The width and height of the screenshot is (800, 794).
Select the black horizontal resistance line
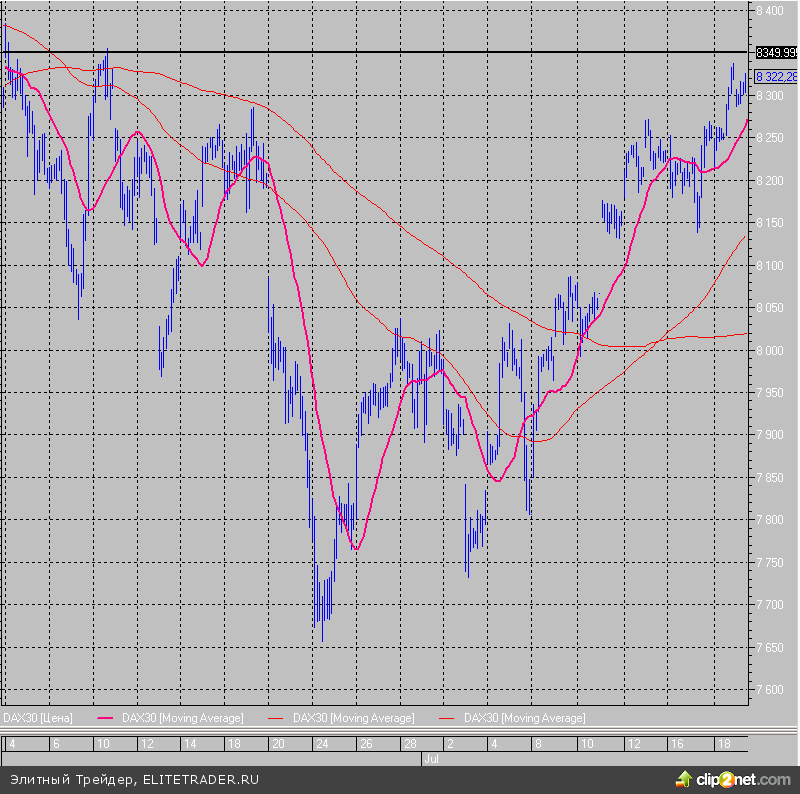[400, 51]
